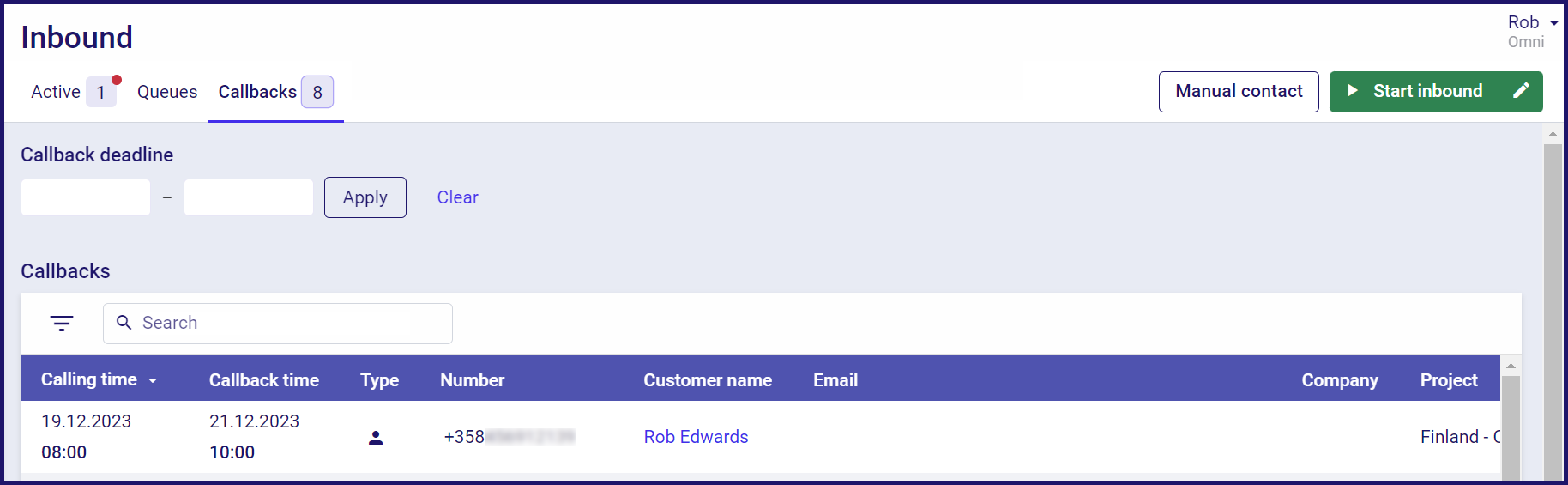Screen dimensions: 1568x485
Task: Click the Apply button
Action: tap(365, 197)
